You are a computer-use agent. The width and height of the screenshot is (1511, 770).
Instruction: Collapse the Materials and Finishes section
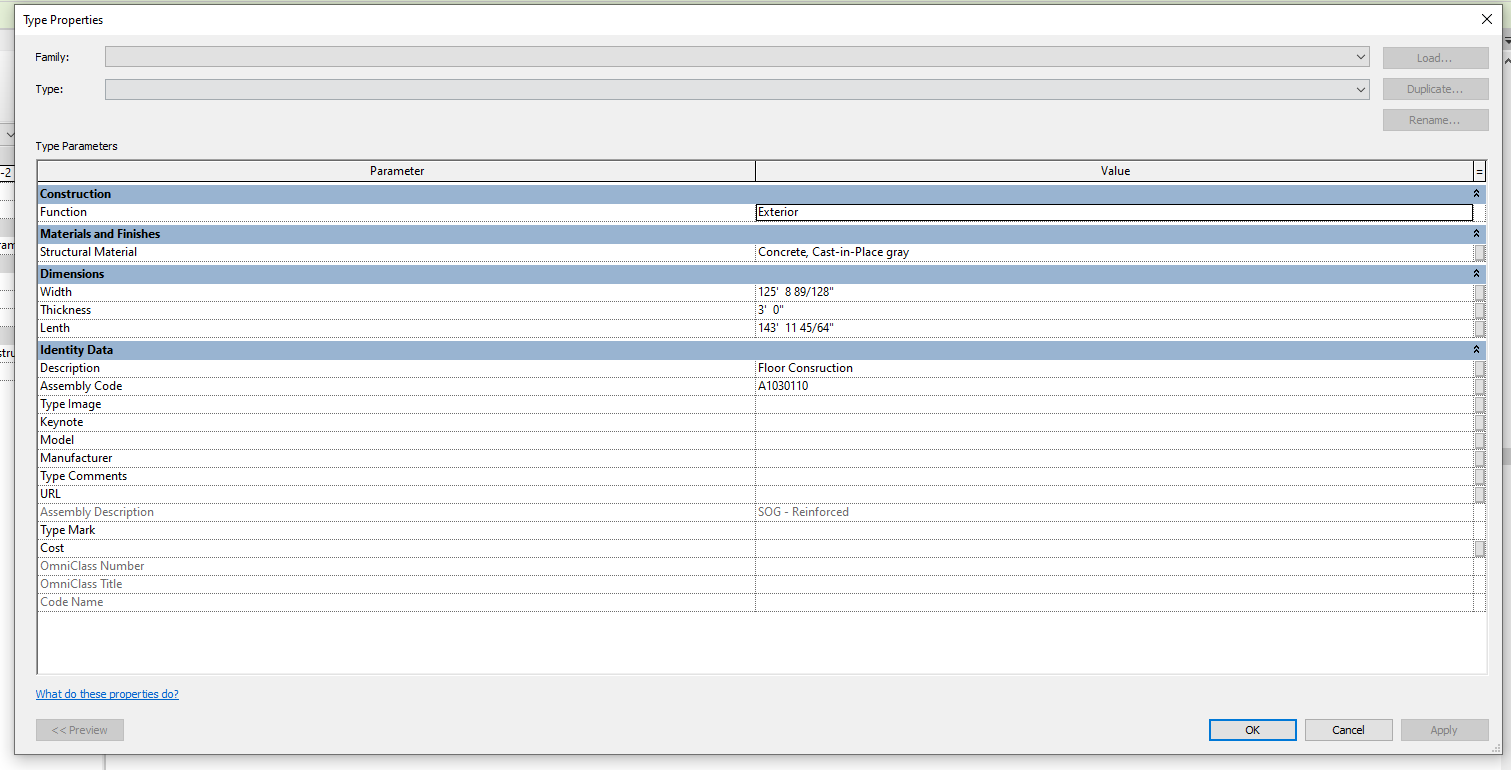point(1477,233)
